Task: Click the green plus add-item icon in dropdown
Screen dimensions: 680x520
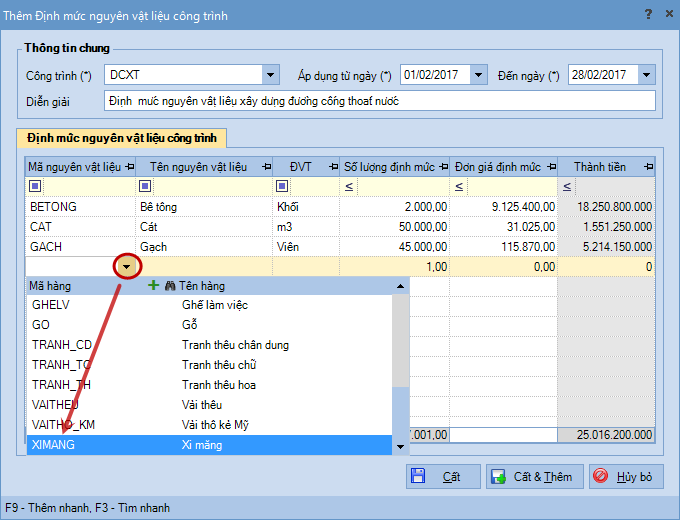Action: 153,285
